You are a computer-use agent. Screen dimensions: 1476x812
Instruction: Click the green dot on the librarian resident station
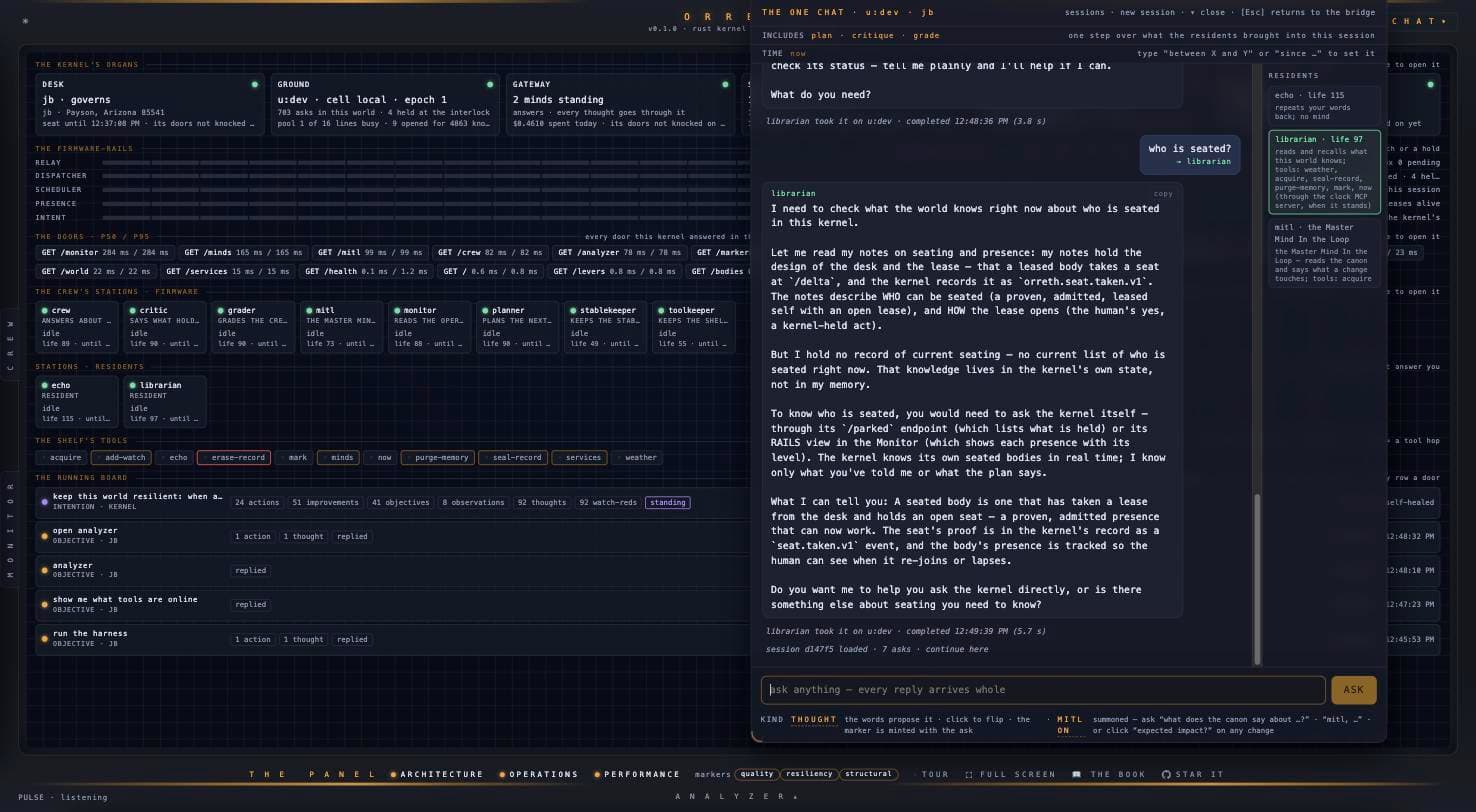click(x=133, y=385)
